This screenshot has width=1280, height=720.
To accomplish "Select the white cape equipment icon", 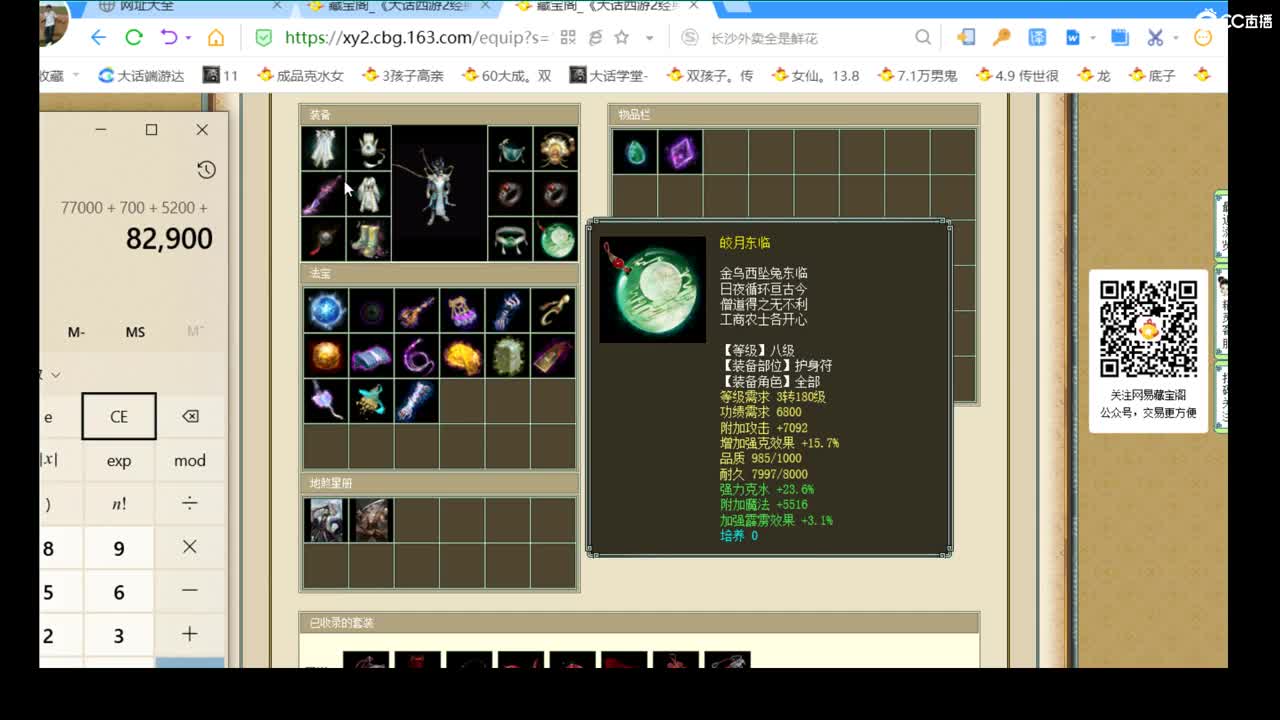I will tap(324, 149).
